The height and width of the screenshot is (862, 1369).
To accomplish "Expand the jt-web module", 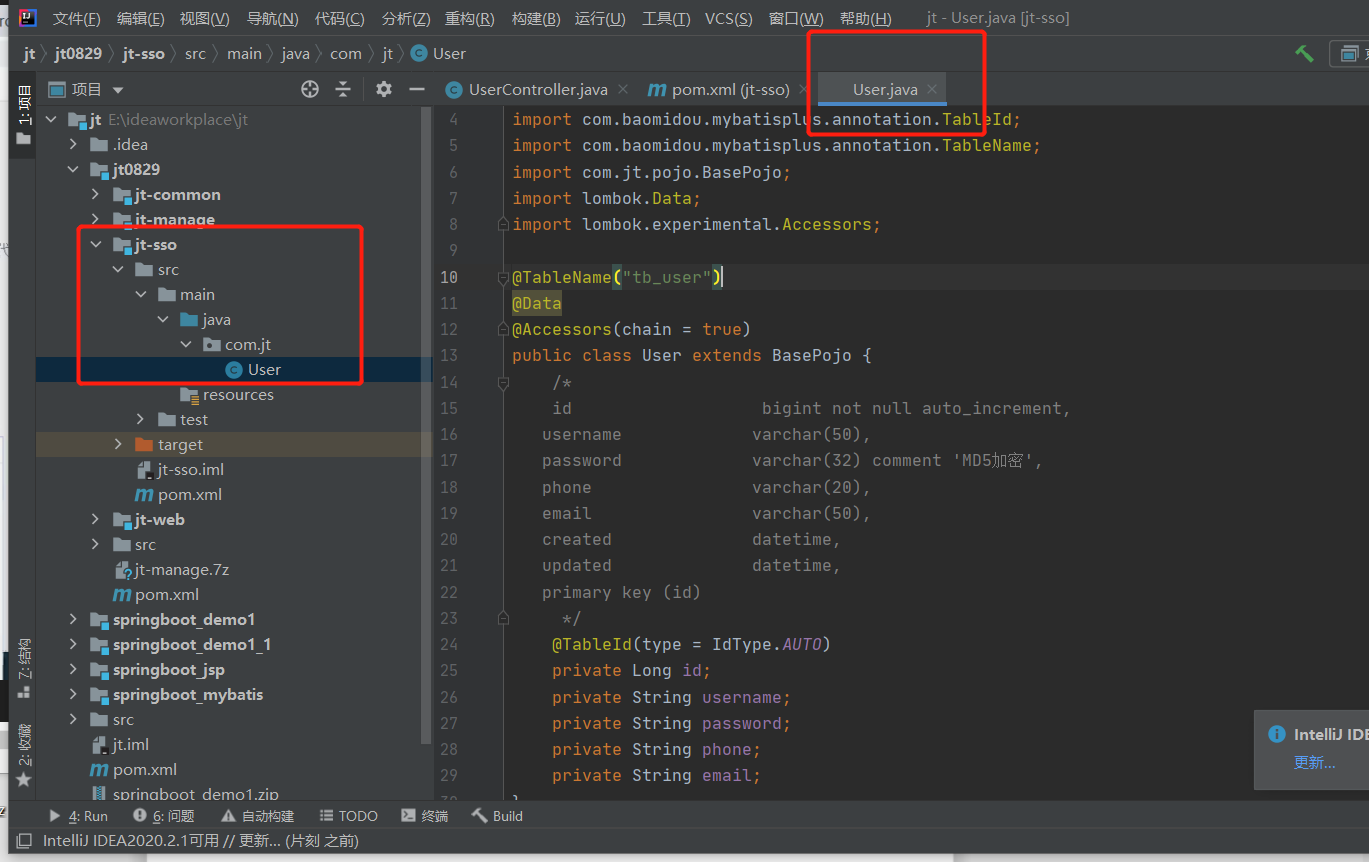I will pyautogui.click(x=96, y=520).
